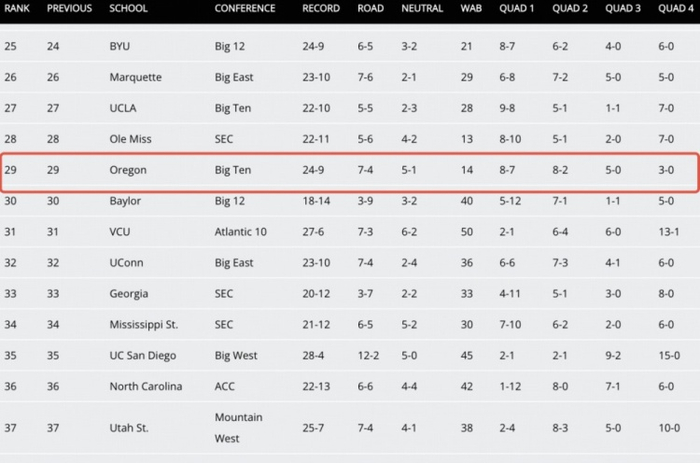Sort table by RANK column header
This screenshot has height=463, width=700.
click(18, 9)
